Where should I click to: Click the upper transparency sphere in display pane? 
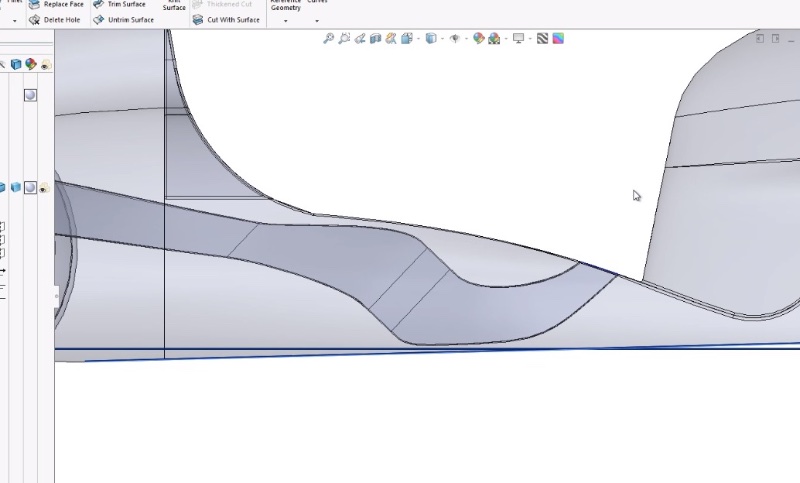(x=30, y=95)
